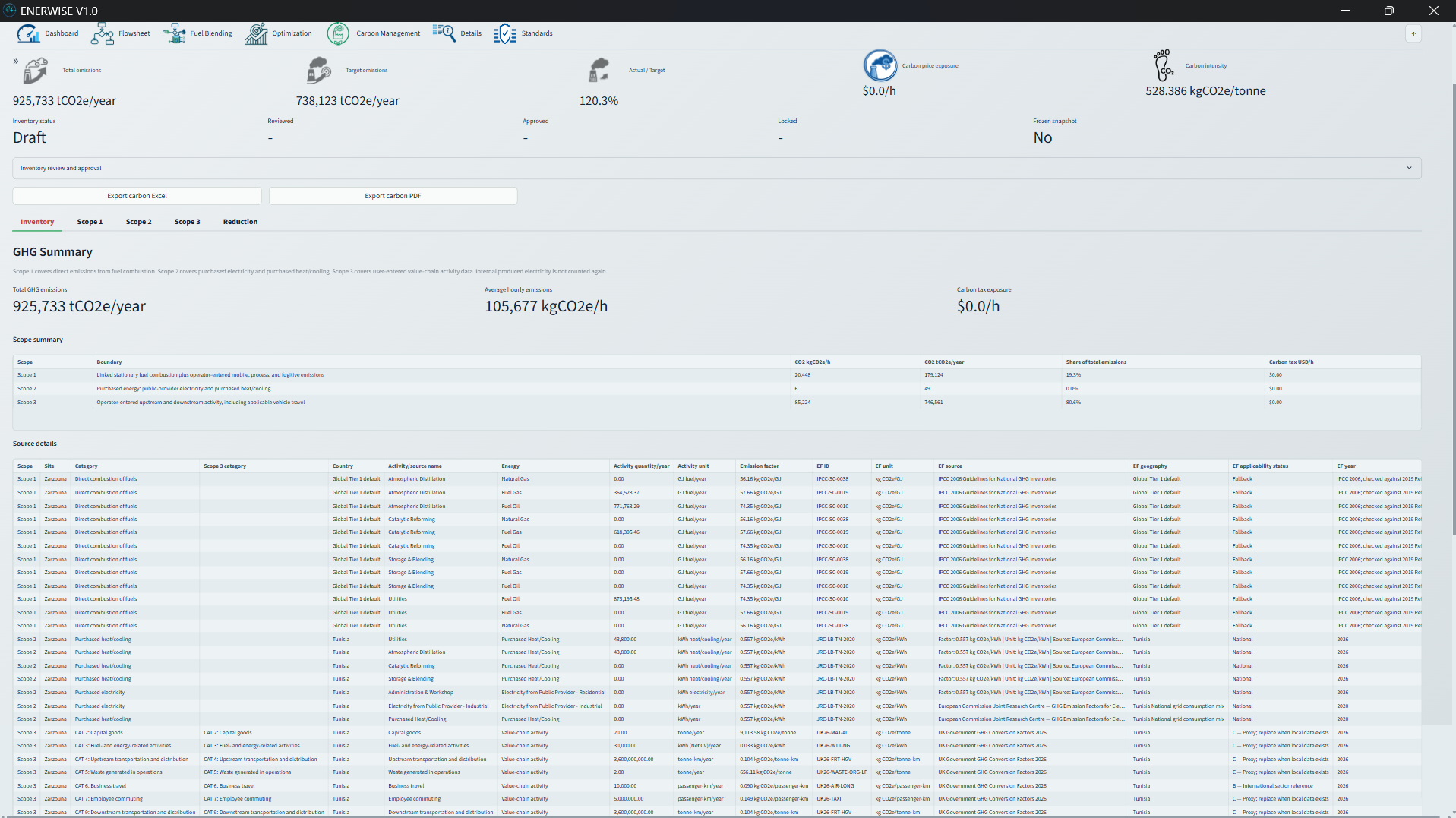
Task: Switch to the Scope 1 tab
Action: [x=90, y=222]
